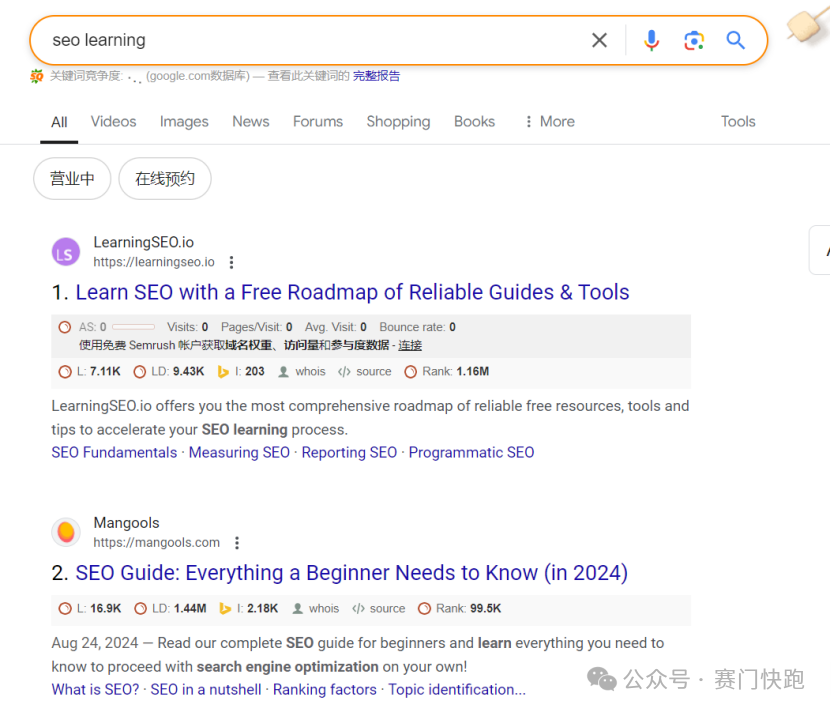Click the Mangools site favicon
Screen dimensions: 831x712
click(65, 533)
